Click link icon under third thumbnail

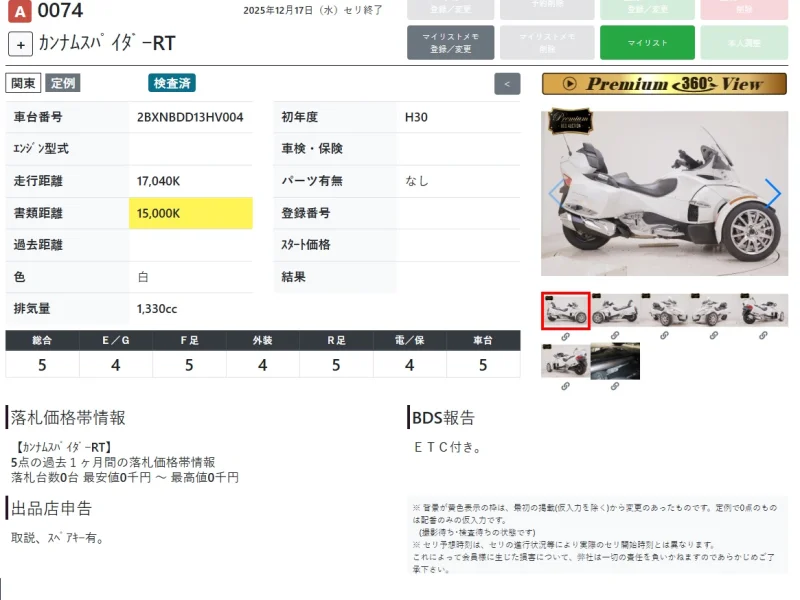tap(664, 335)
